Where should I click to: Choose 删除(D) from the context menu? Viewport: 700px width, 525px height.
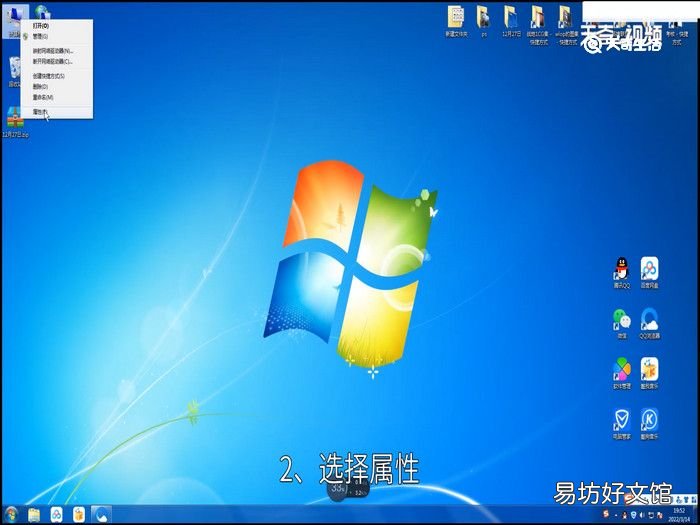[57, 87]
